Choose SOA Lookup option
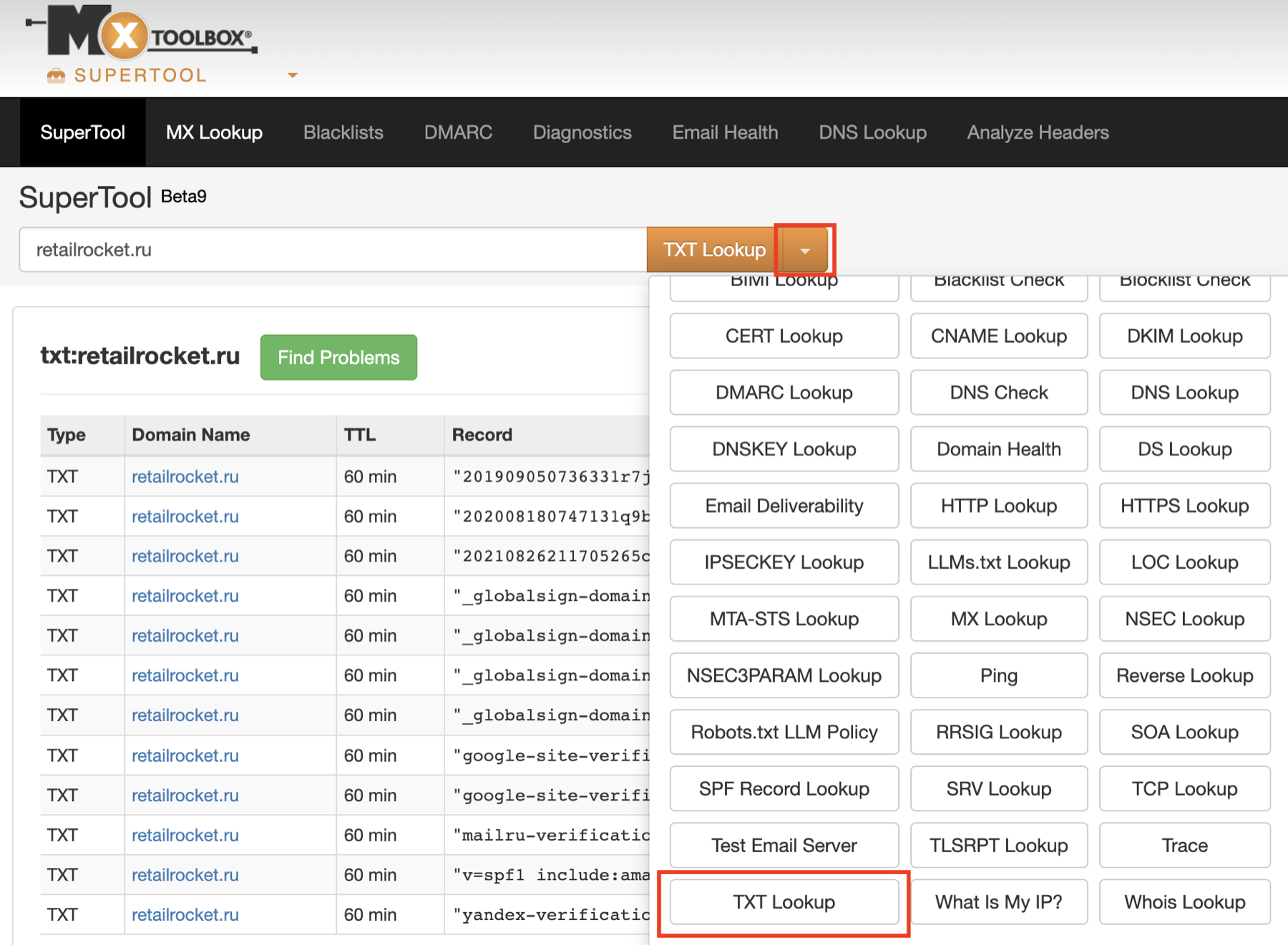Viewport: 1288px width, 945px height. point(1185,732)
